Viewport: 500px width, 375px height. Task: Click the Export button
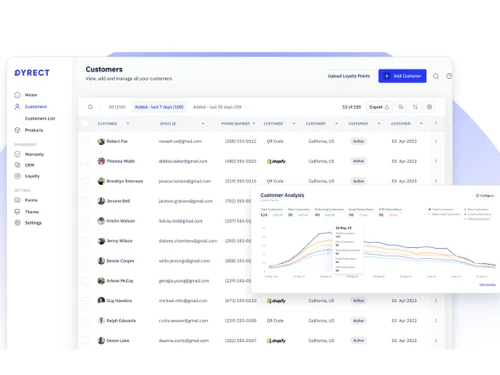click(379, 107)
